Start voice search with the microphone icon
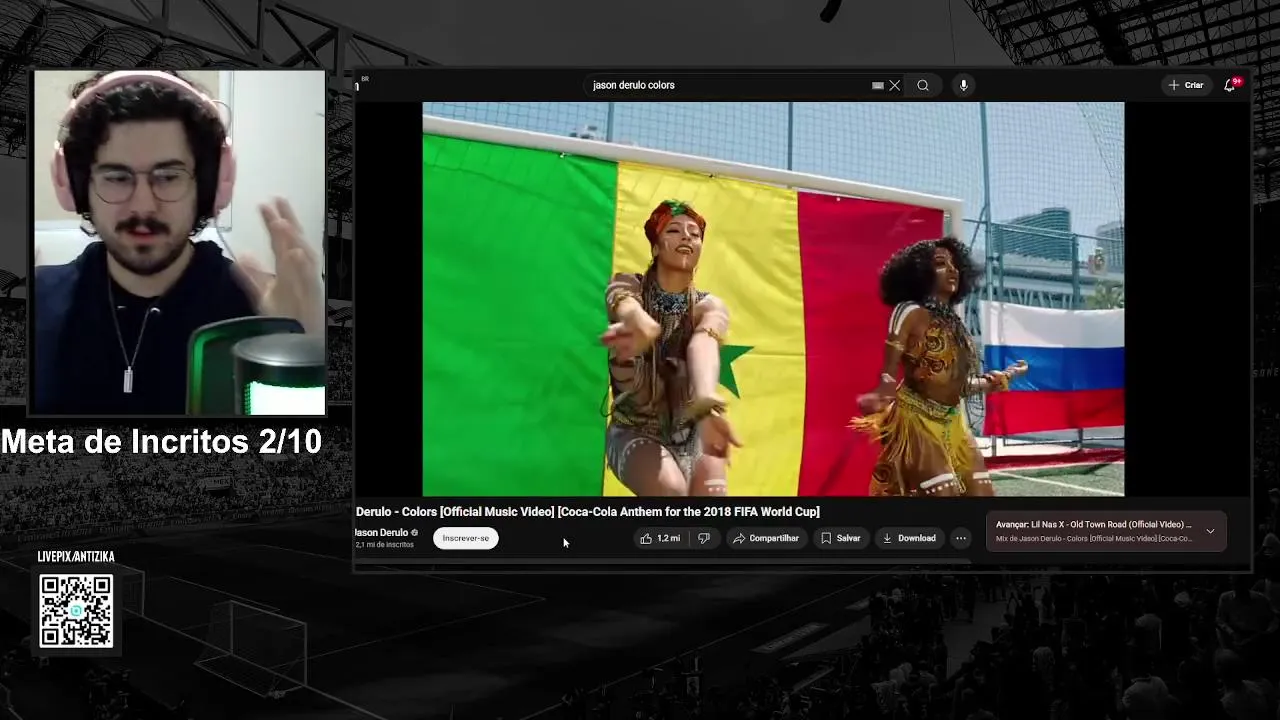The width and height of the screenshot is (1280, 720). pyautogui.click(x=963, y=86)
